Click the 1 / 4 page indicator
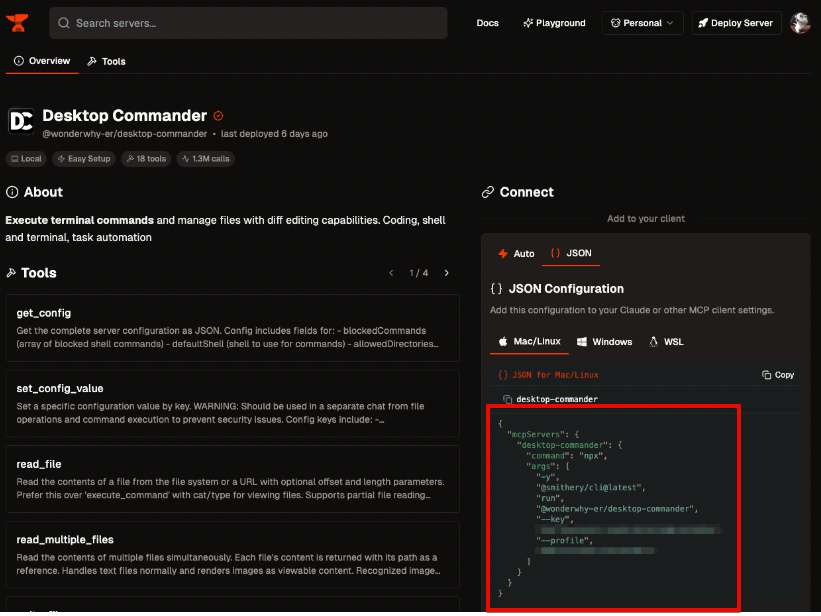The image size is (821, 616). point(418,273)
